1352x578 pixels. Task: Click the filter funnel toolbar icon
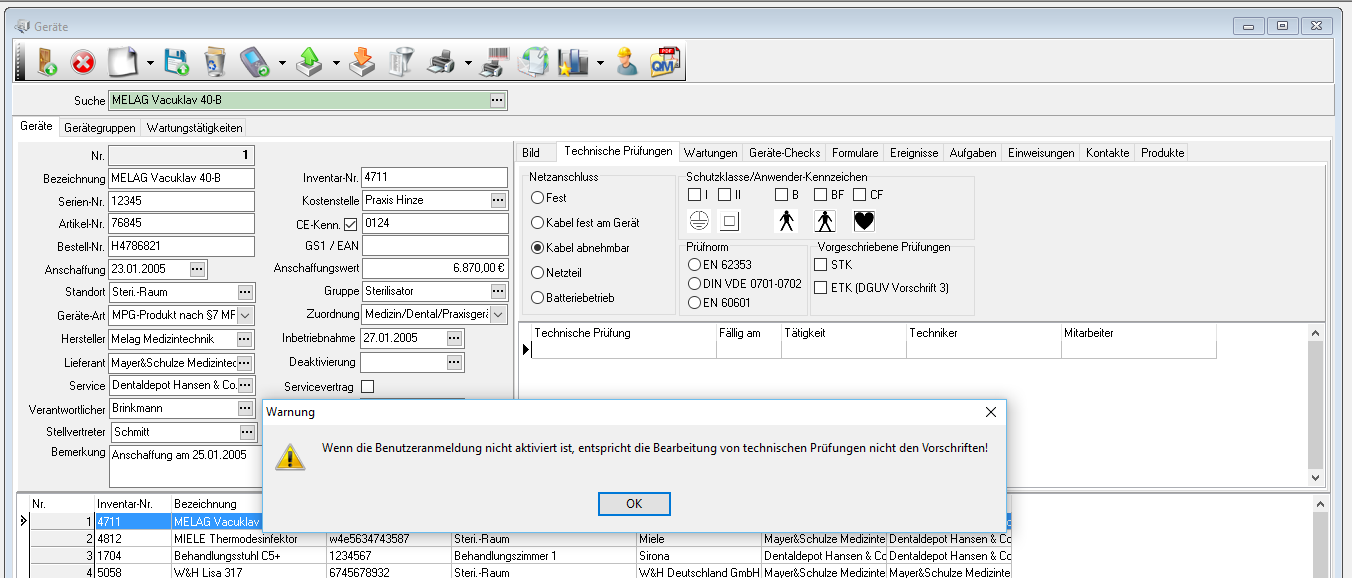400,63
